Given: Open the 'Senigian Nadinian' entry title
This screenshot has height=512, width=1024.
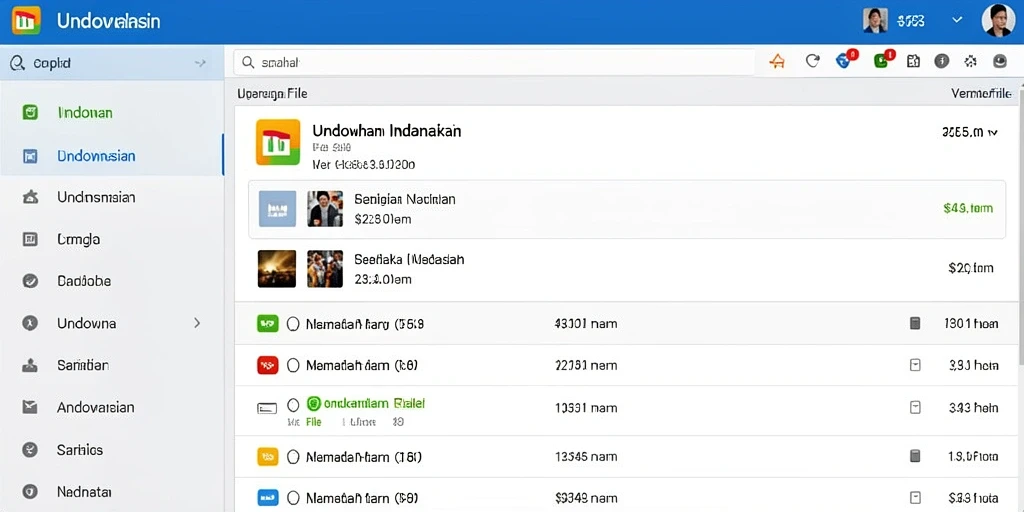Looking at the screenshot, I should coord(405,199).
